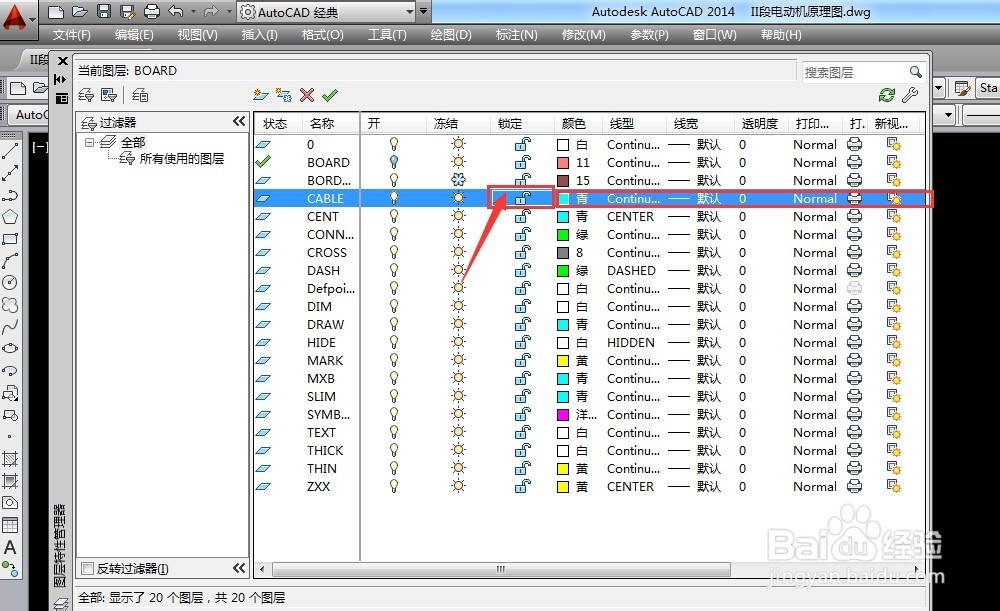
Task: Collapse the filter panel with top chevrons
Action: [x=239, y=121]
